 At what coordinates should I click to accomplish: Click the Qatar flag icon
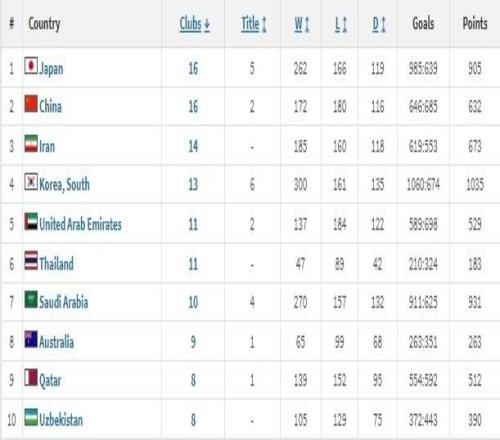pyautogui.click(x=31, y=377)
